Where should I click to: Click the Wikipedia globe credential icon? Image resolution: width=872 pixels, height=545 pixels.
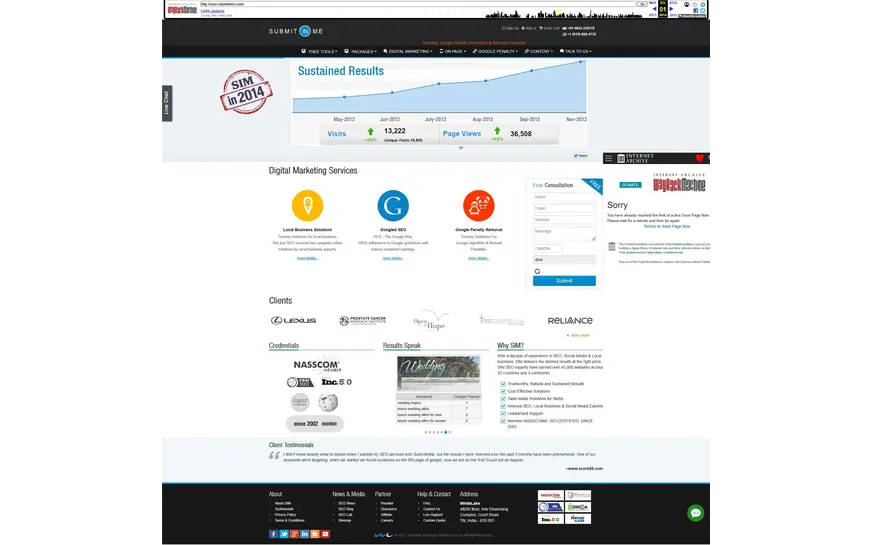(328, 402)
